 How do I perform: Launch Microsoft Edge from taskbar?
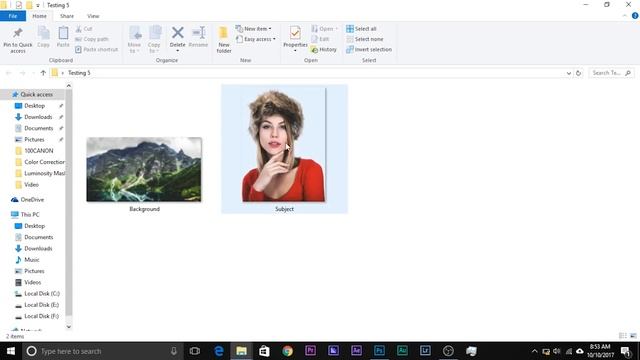coord(219,351)
